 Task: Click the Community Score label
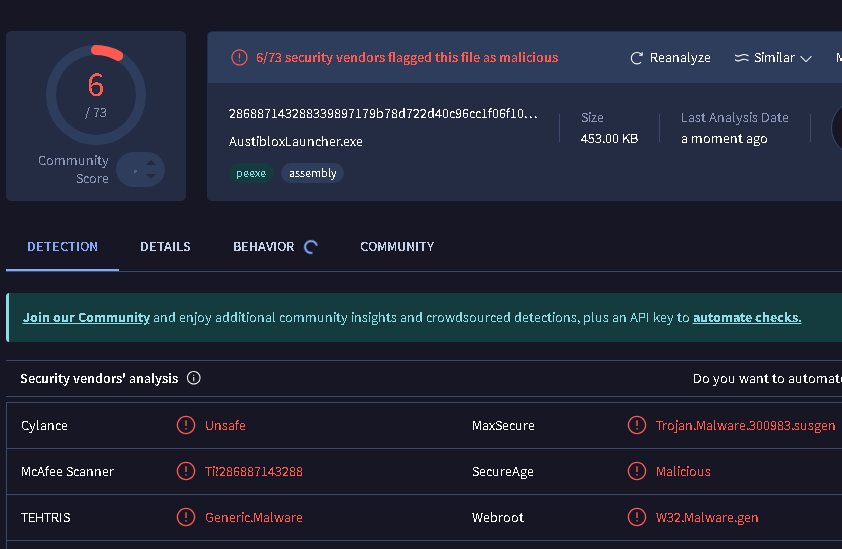[74, 169]
